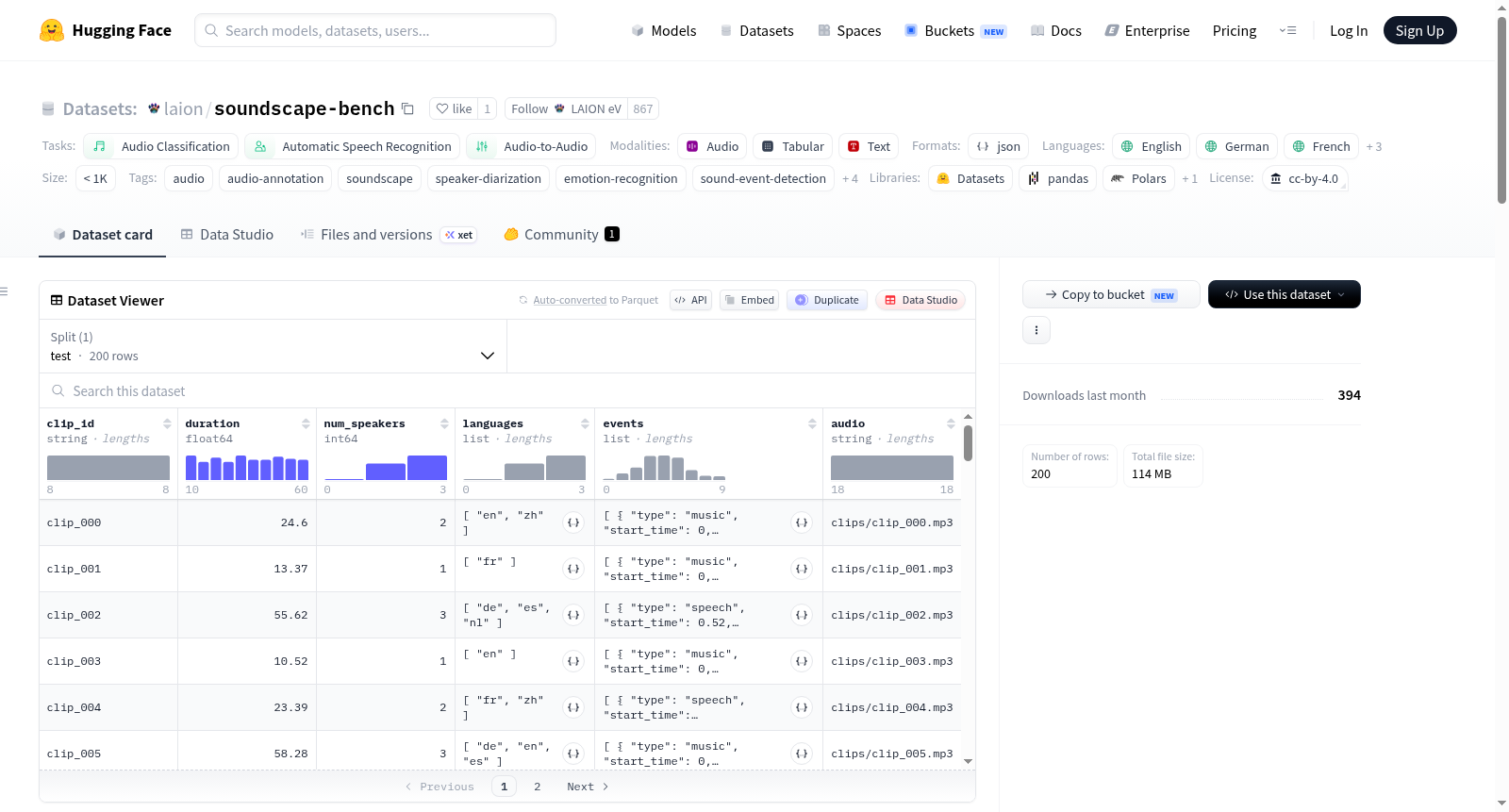The width and height of the screenshot is (1509, 812).
Task: Expand JSON cell for clip_001 events
Action: point(802,569)
